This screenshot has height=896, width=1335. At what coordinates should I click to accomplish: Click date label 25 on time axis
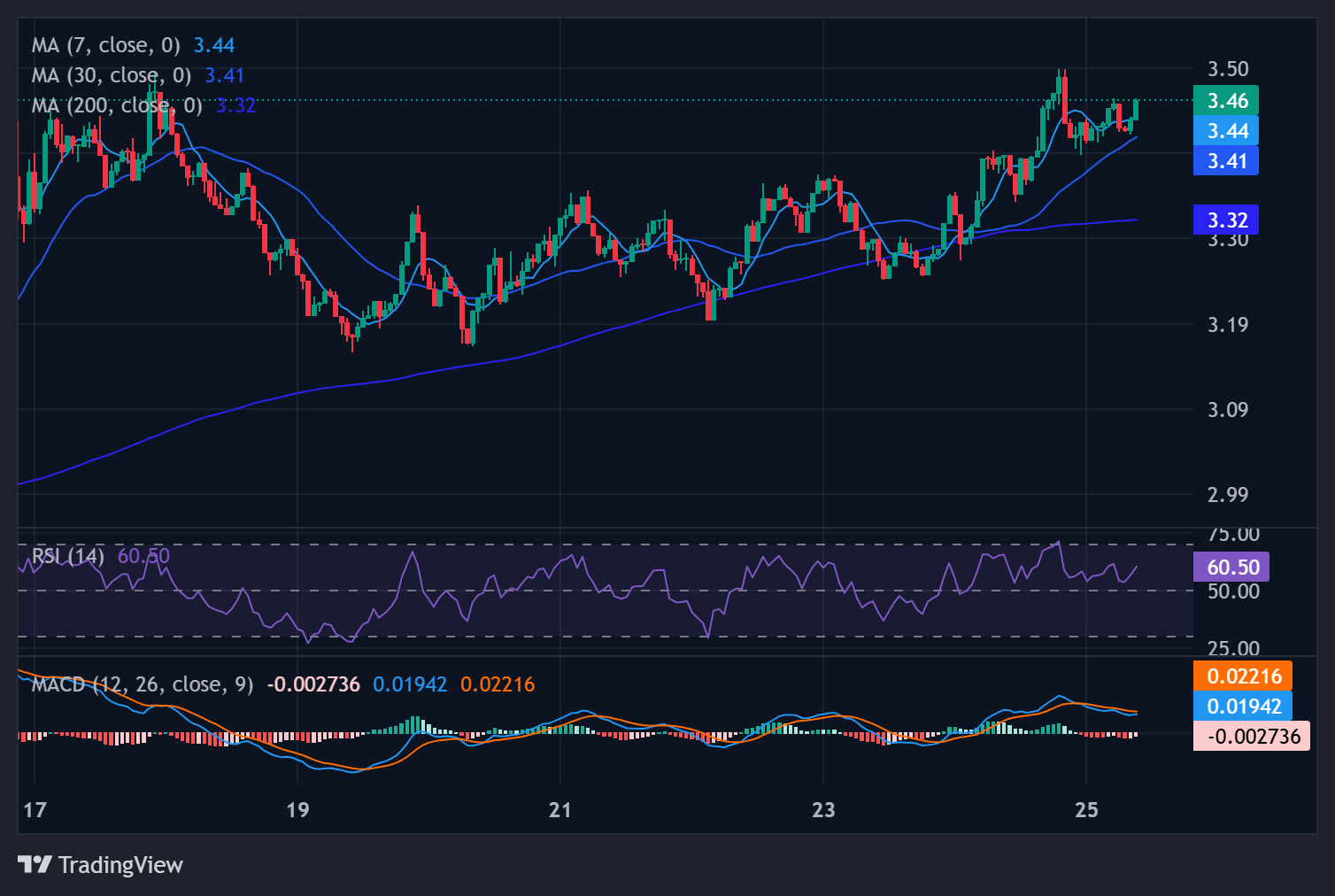point(1086,810)
